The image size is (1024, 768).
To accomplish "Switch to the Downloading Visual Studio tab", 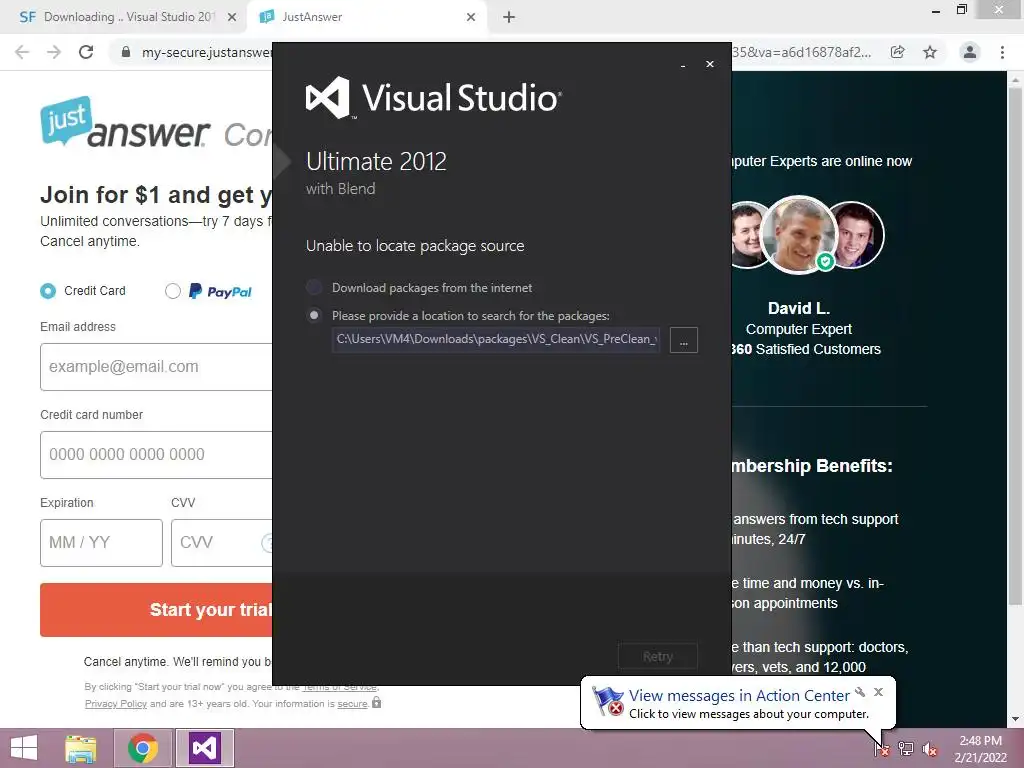I will coord(127,17).
